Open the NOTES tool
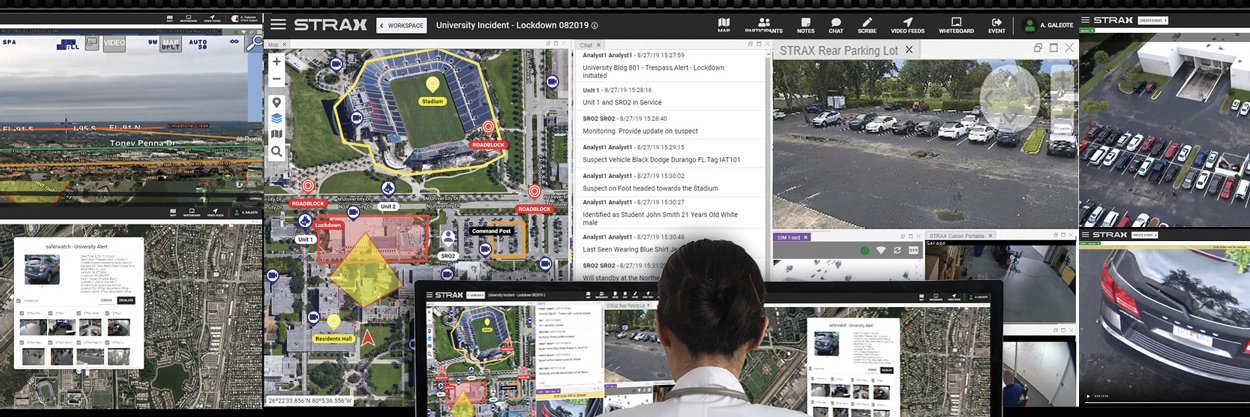Screen dimensions: 1250x417 click(805, 25)
